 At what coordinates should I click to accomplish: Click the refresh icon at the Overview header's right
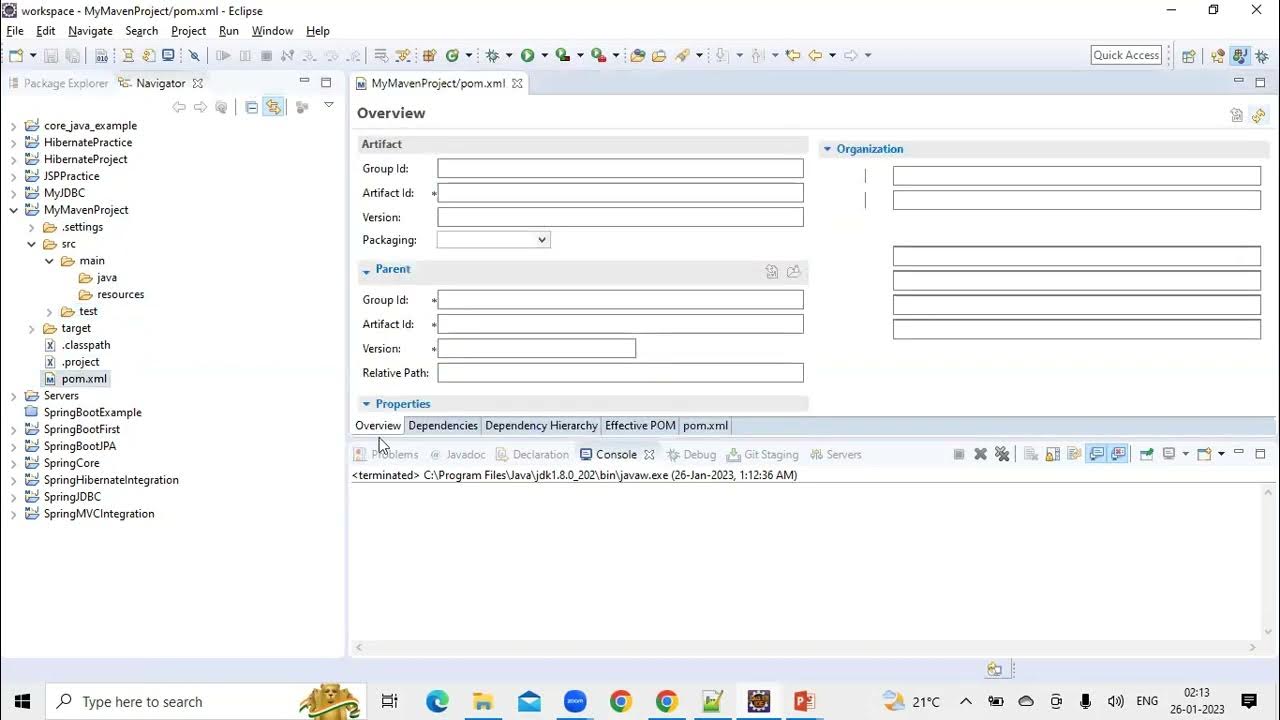[1259, 116]
